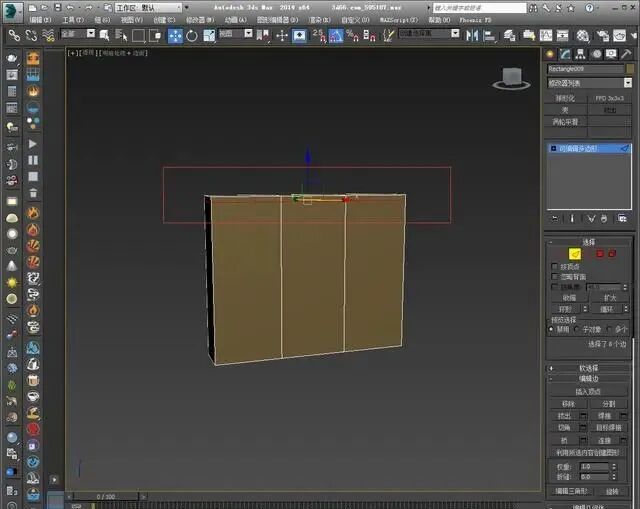Select the Polygon sub-object level icon
640x509 pixels.
pos(600,254)
